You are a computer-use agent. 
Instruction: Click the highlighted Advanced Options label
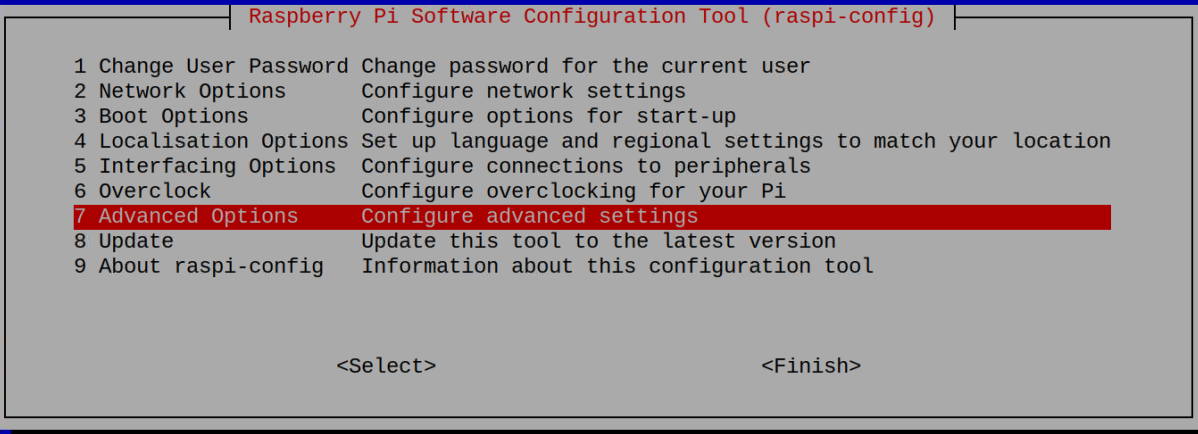tap(185, 216)
